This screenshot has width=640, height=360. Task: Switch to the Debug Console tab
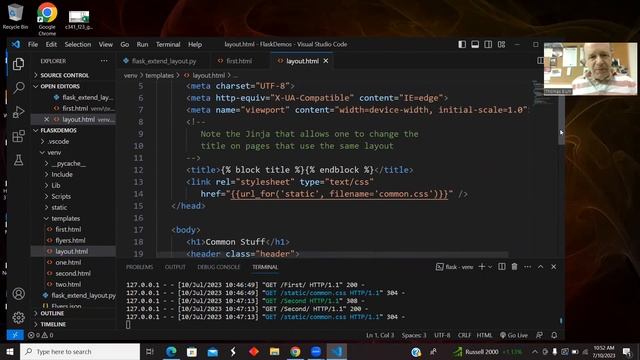(x=218, y=267)
